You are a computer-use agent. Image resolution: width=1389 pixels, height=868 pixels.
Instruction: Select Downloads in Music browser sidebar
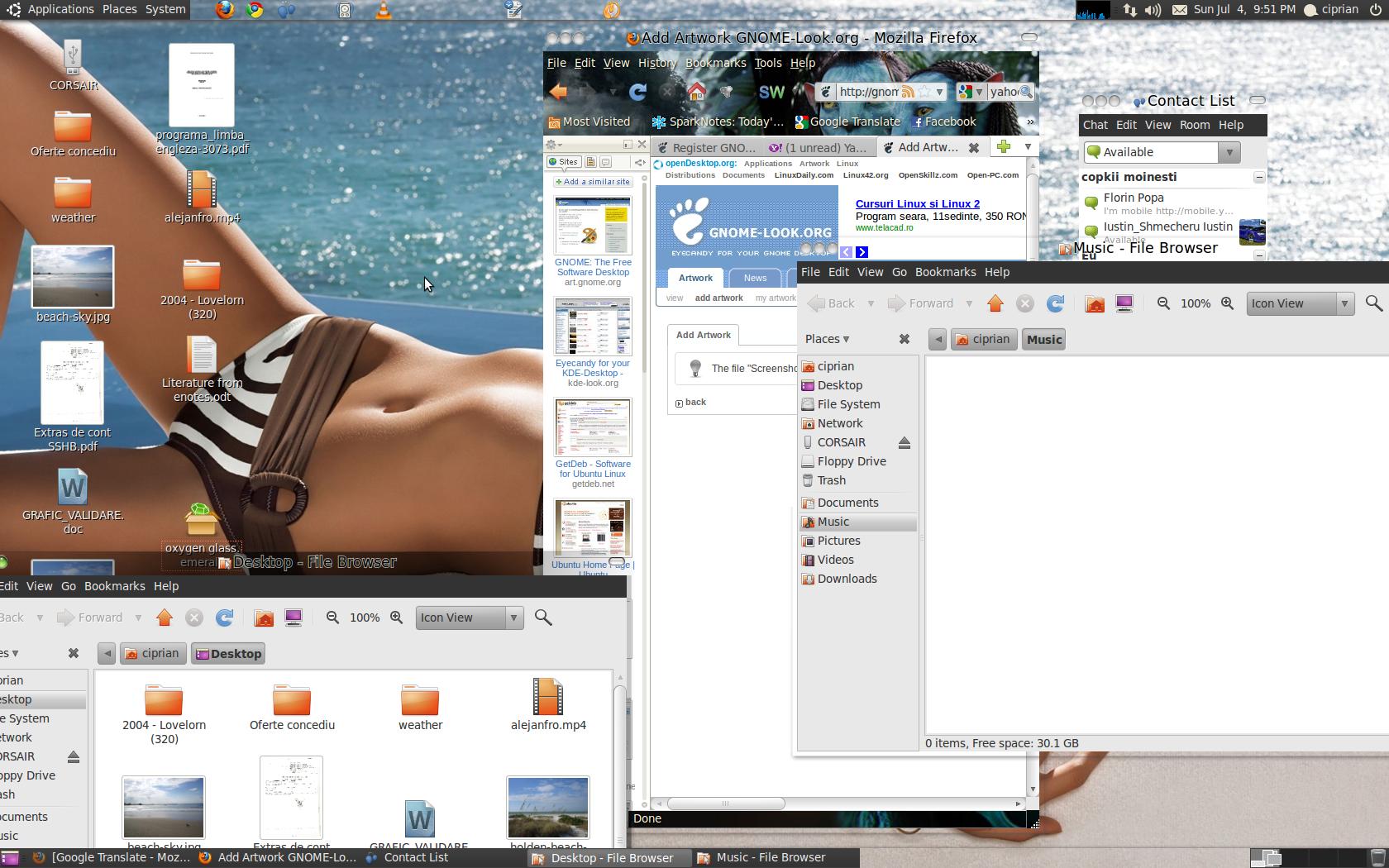pyautogui.click(x=847, y=579)
